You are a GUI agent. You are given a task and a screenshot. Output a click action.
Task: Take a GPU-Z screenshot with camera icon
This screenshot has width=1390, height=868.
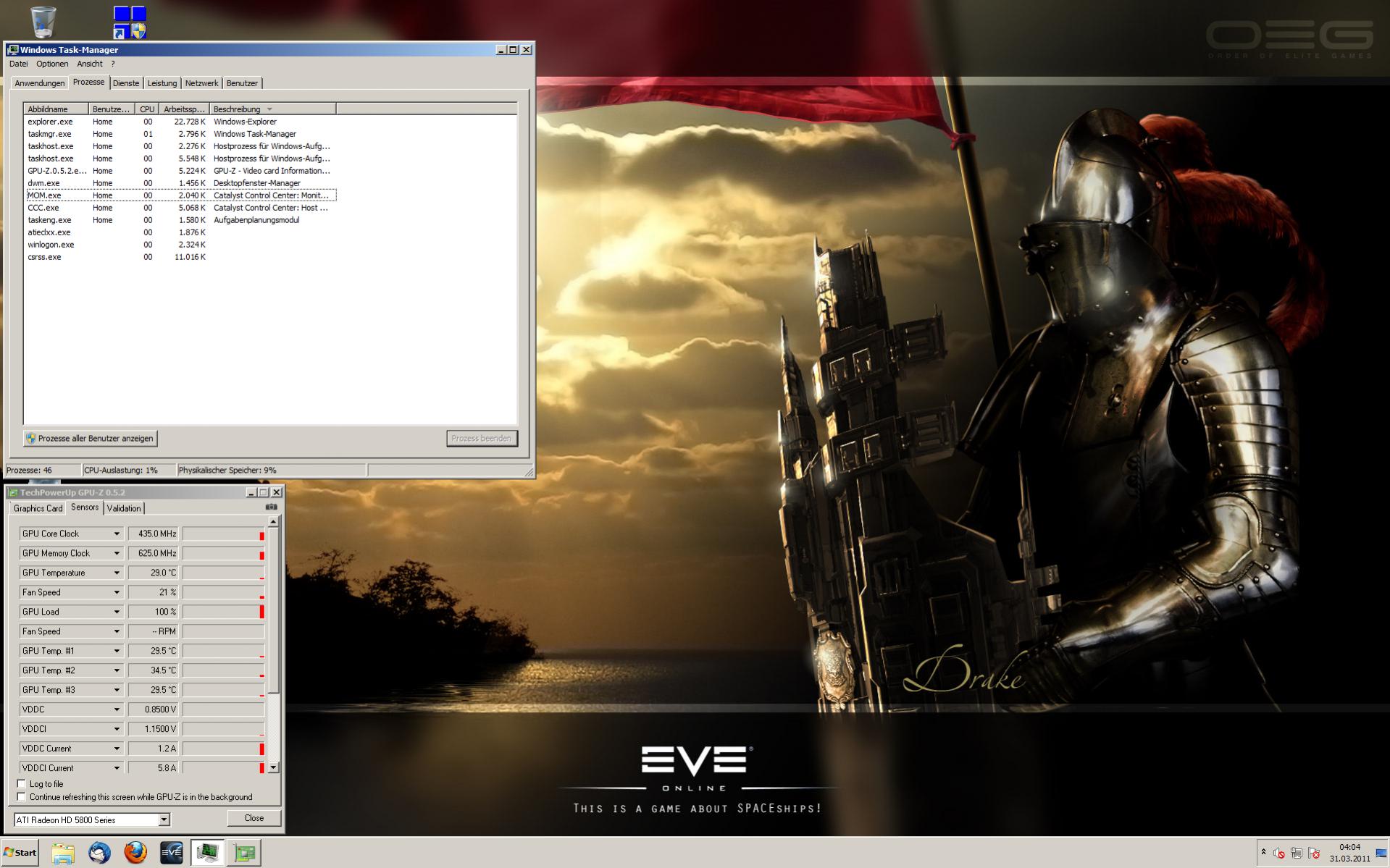271,507
